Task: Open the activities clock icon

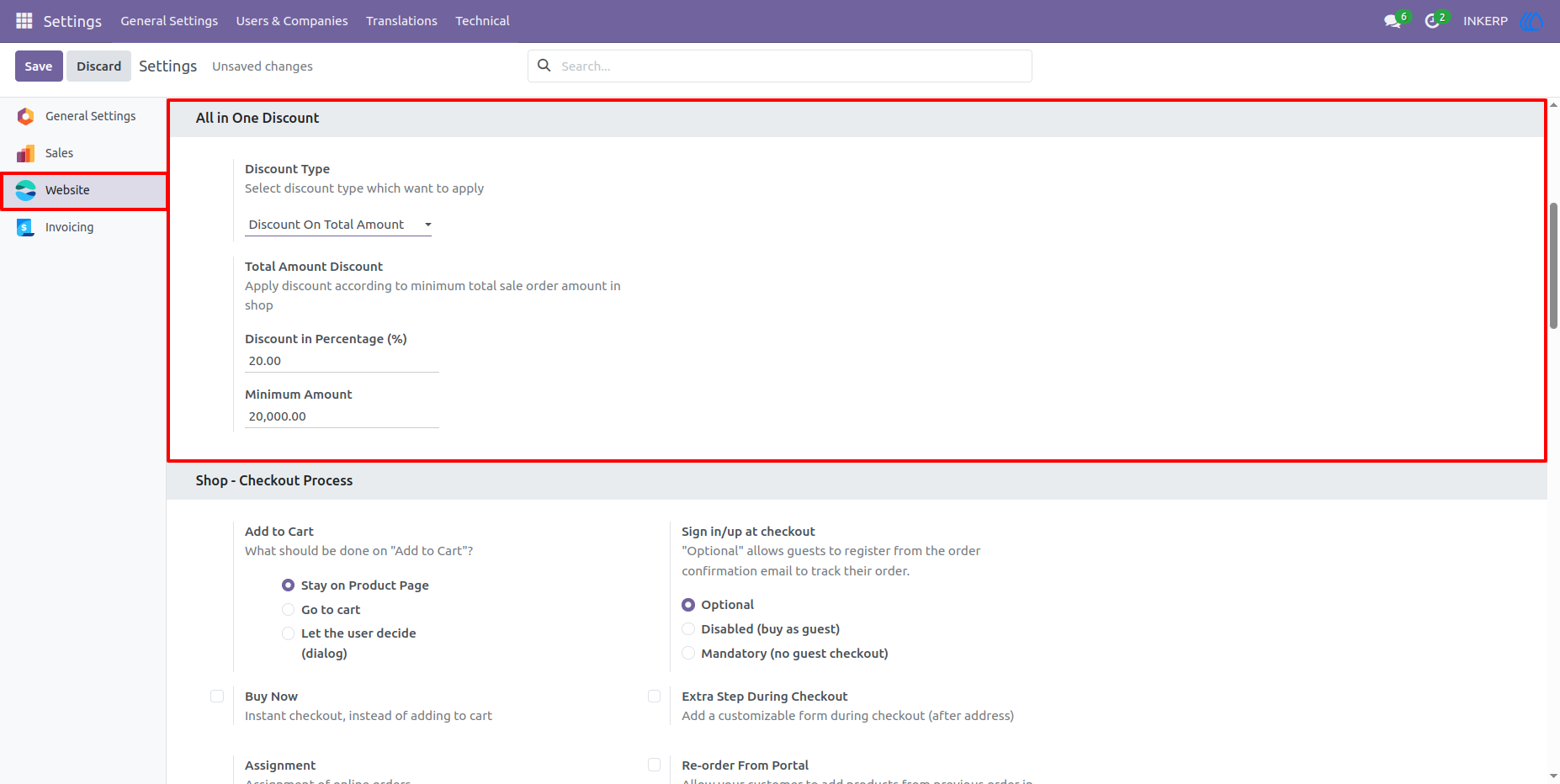Action: pos(1432,21)
